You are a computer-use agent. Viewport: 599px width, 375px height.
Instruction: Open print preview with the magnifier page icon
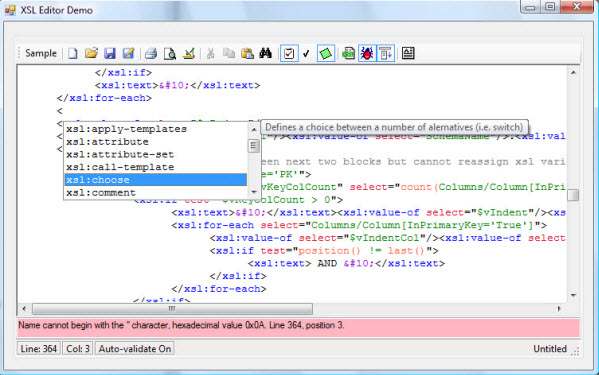point(170,53)
